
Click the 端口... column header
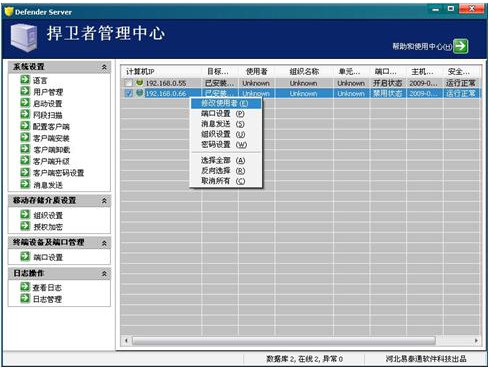point(388,71)
